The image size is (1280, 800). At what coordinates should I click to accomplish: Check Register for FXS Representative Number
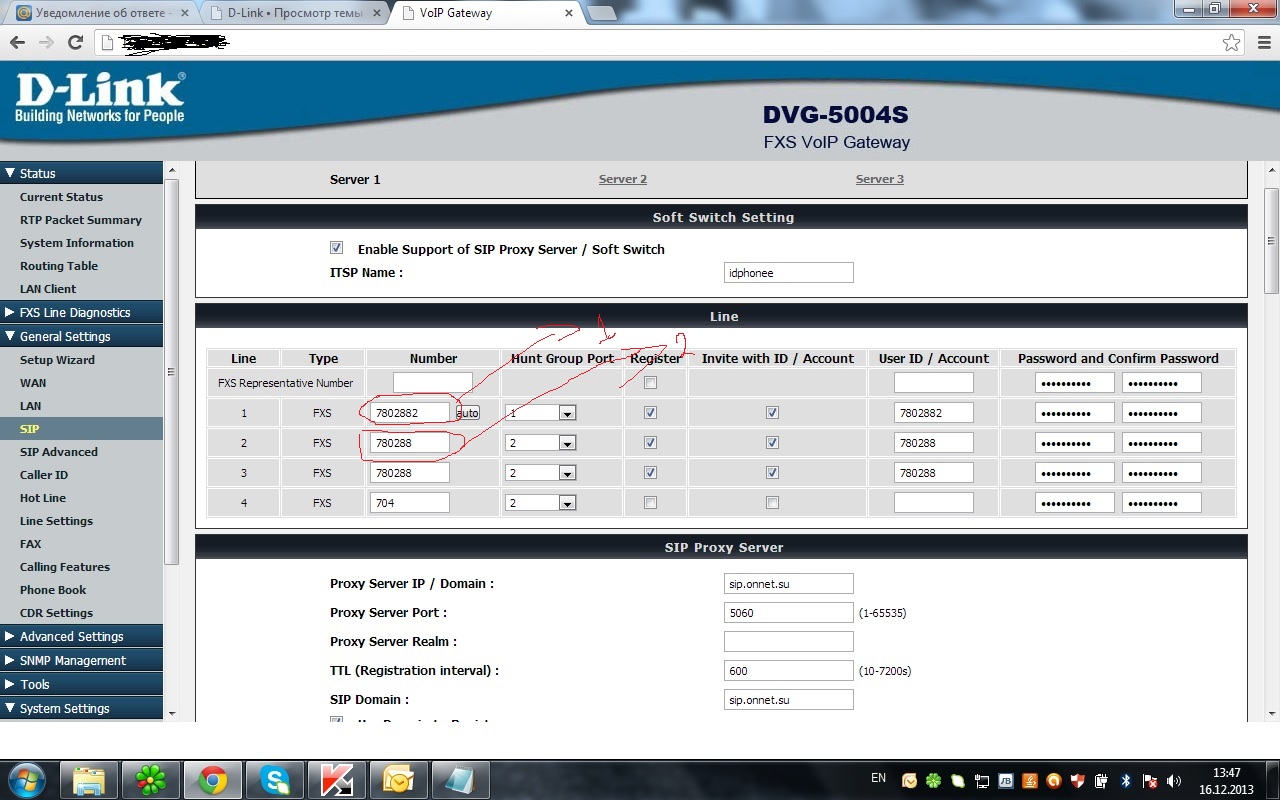(650, 382)
